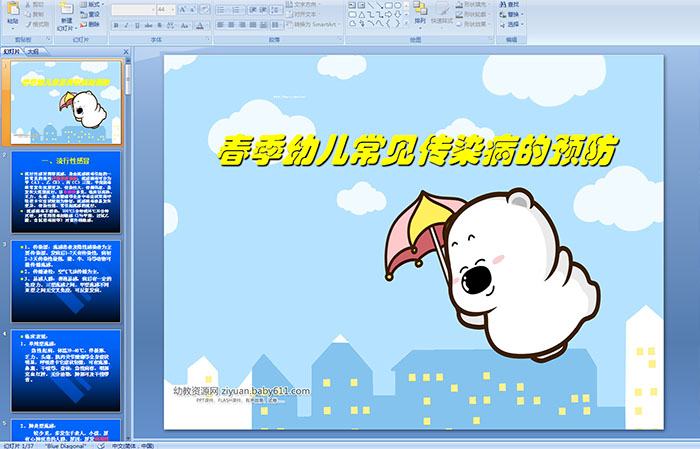Open the font name combo box
Image resolution: width=700 pixels, height=449 pixels.
click(133, 9)
